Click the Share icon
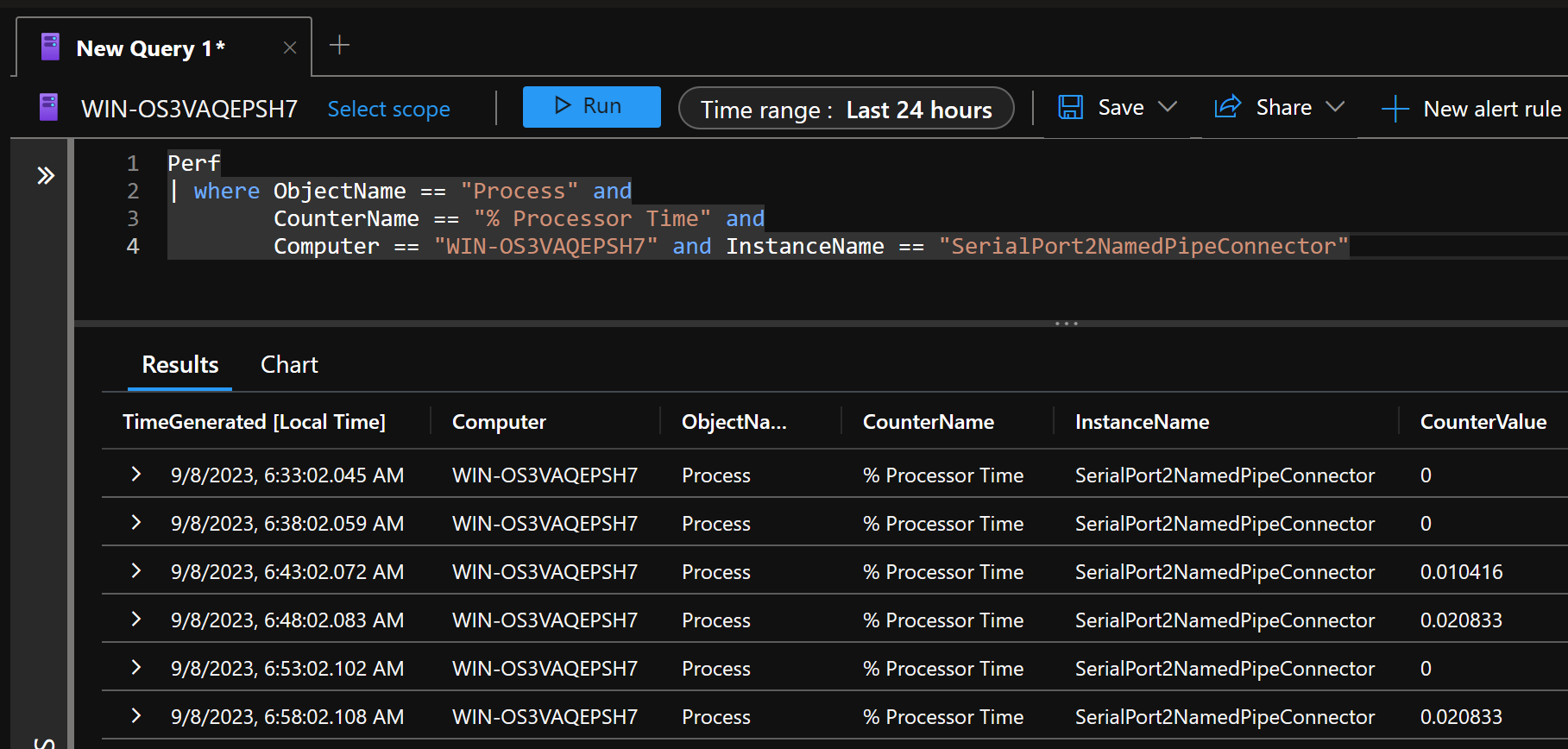Image resolution: width=1568 pixels, height=749 pixels. (x=1227, y=106)
